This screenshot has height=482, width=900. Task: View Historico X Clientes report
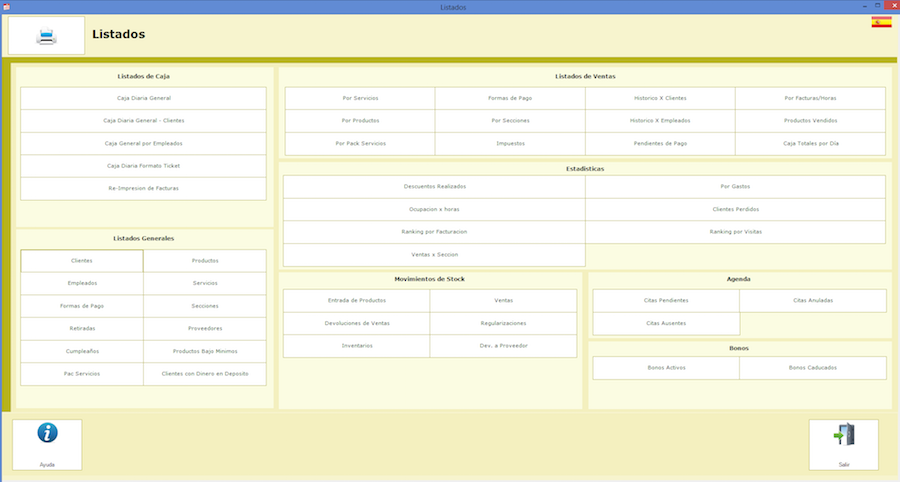[x=660, y=98]
